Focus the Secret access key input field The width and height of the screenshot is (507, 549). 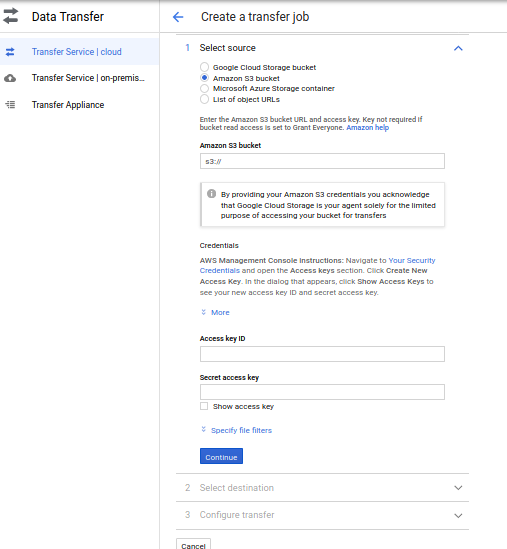322,392
